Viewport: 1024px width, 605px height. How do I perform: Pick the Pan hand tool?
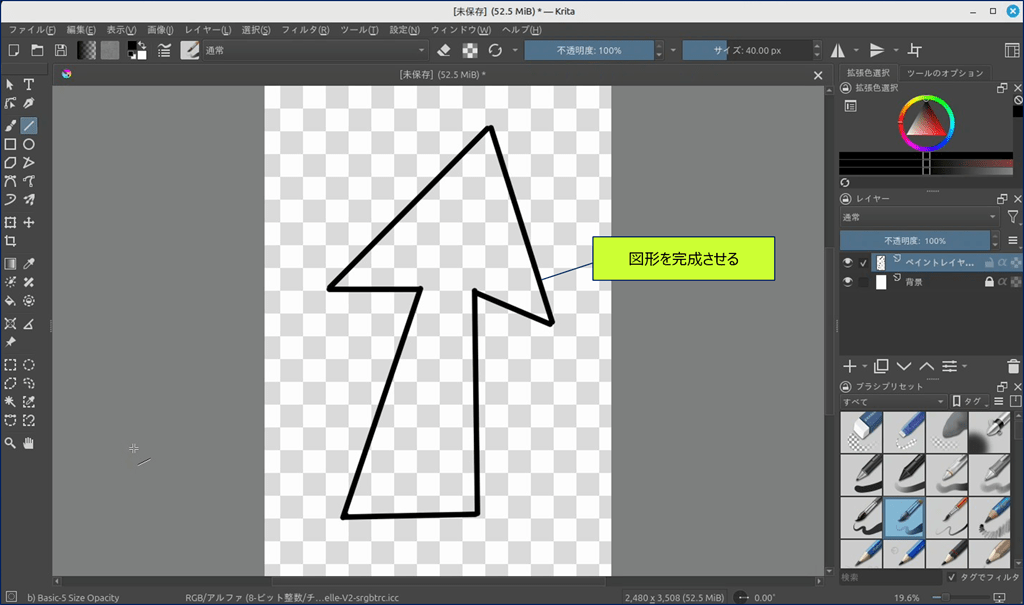point(29,442)
